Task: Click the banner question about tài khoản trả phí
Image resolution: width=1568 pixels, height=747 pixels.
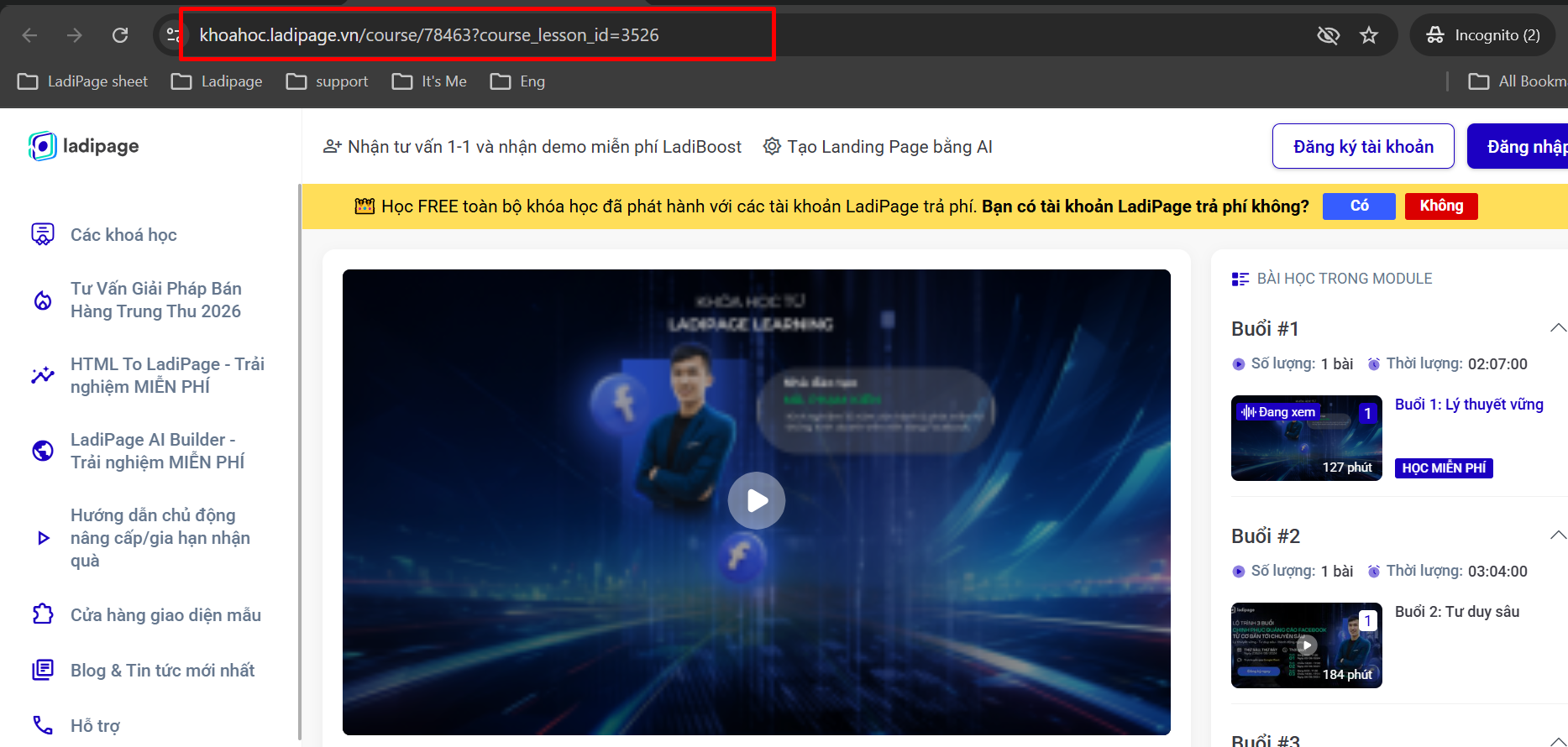Action: 1146,206
